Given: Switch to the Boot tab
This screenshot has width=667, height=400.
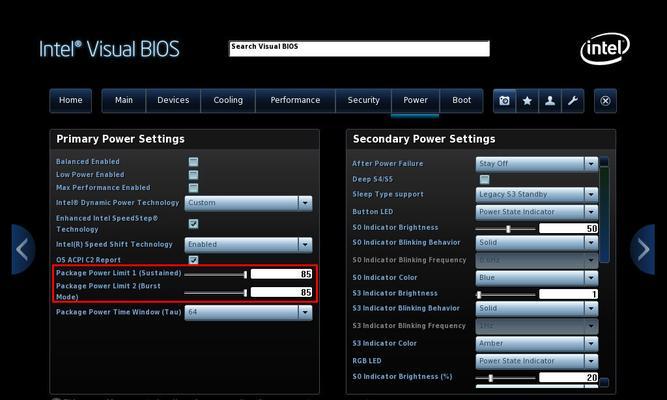Looking at the screenshot, I should pyautogui.click(x=462, y=101).
